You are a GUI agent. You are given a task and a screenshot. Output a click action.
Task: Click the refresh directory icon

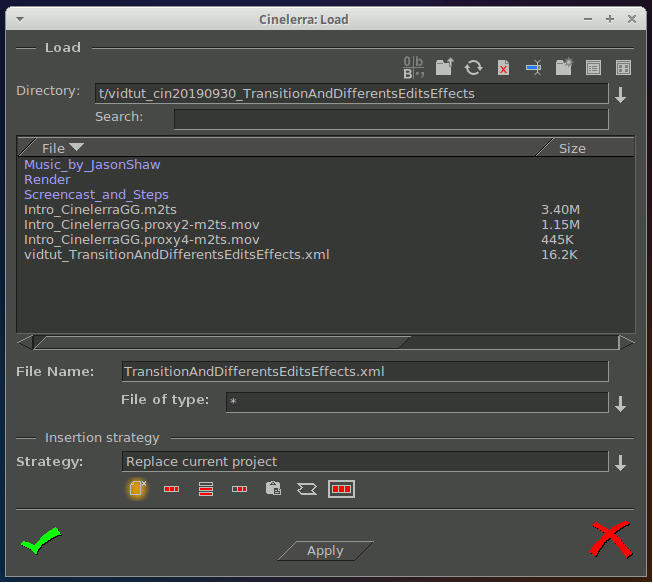(x=474, y=68)
